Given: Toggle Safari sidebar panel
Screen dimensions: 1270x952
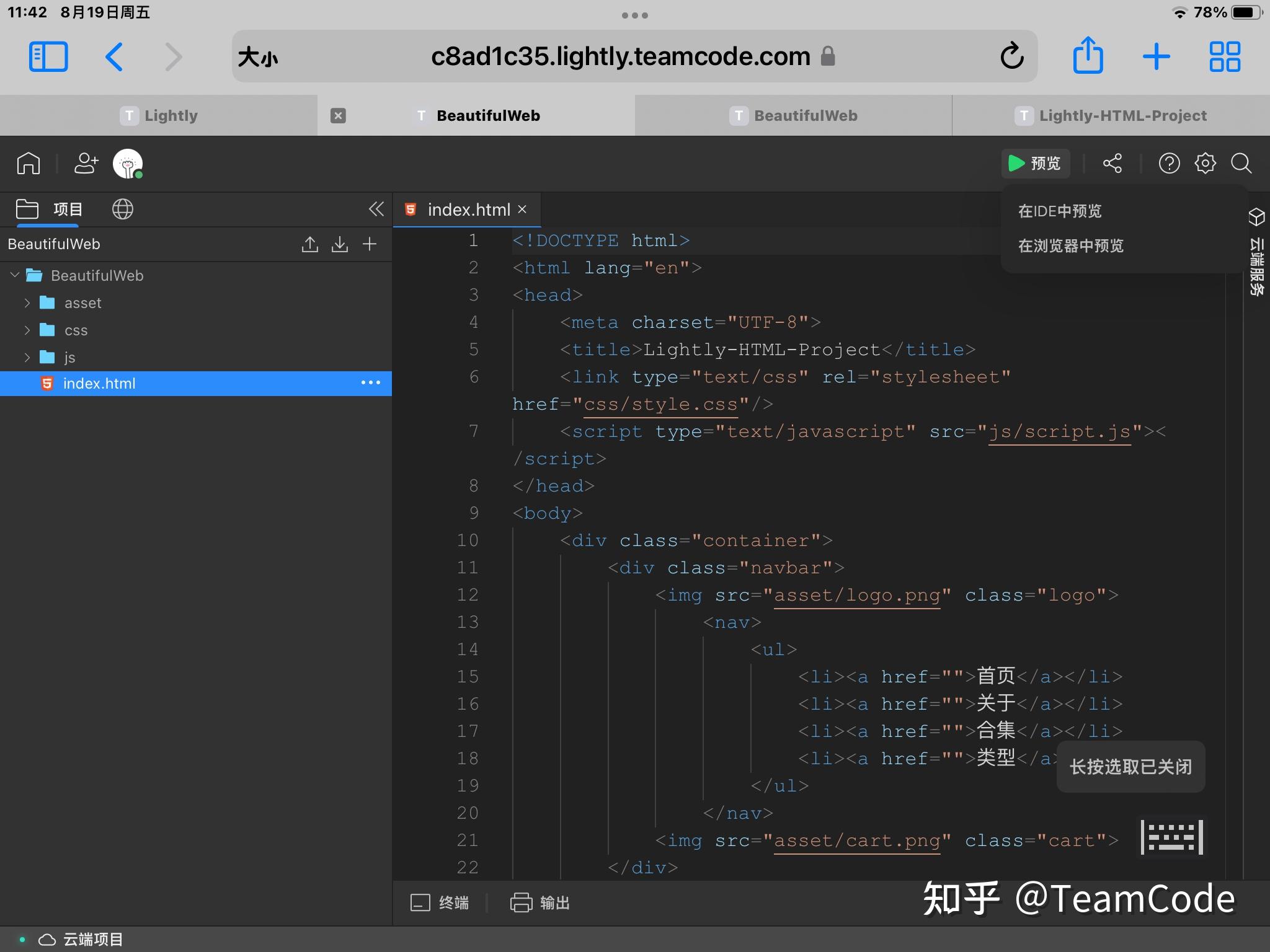Looking at the screenshot, I should click(48, 57).
